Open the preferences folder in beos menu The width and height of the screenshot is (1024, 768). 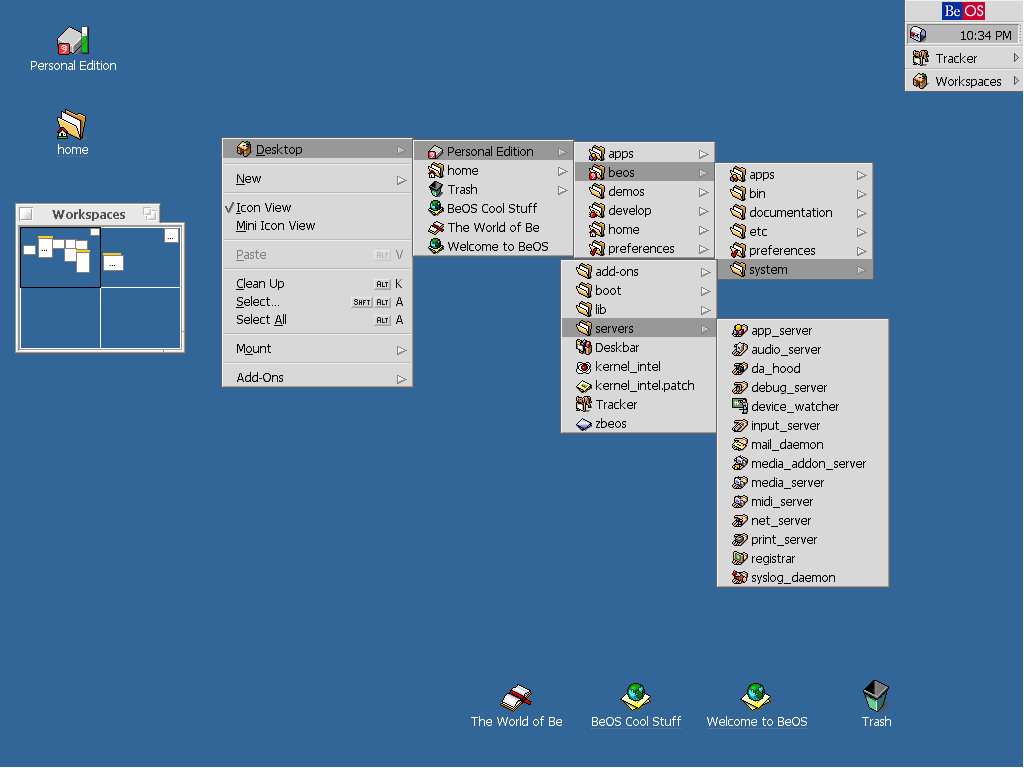[x=794, y=251]
